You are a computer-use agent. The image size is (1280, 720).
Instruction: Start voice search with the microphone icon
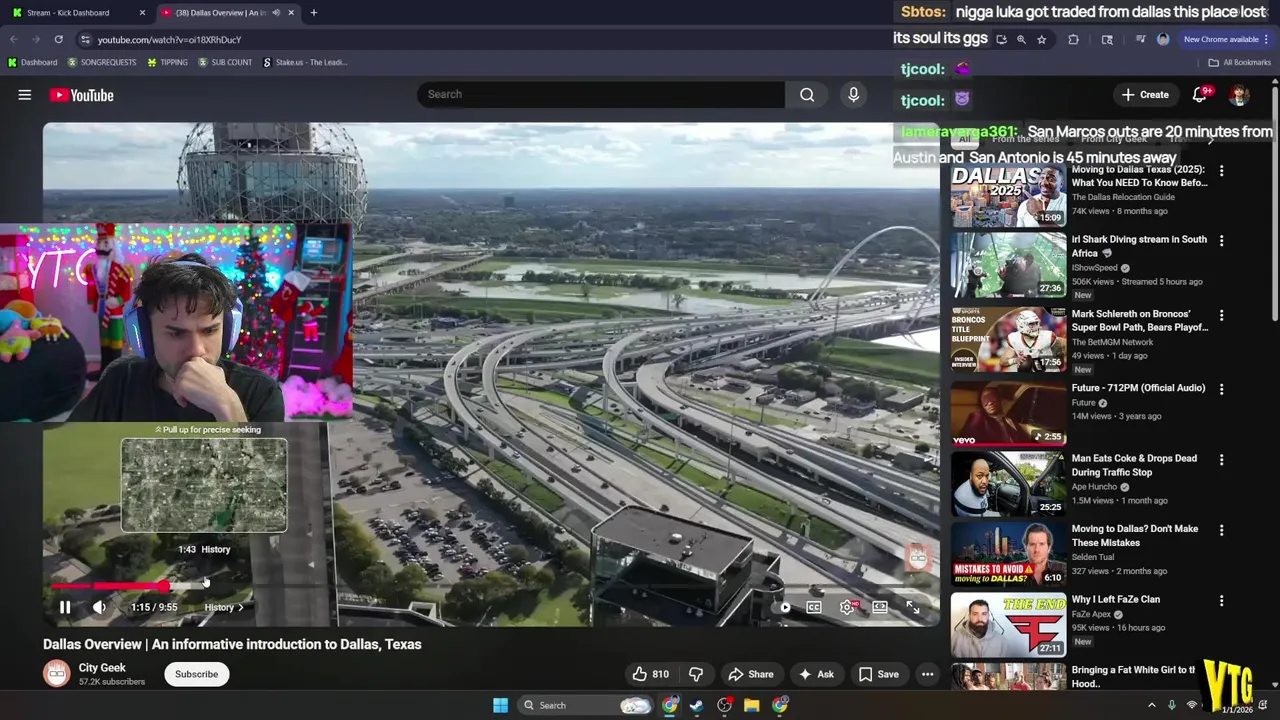coord(853,94)
